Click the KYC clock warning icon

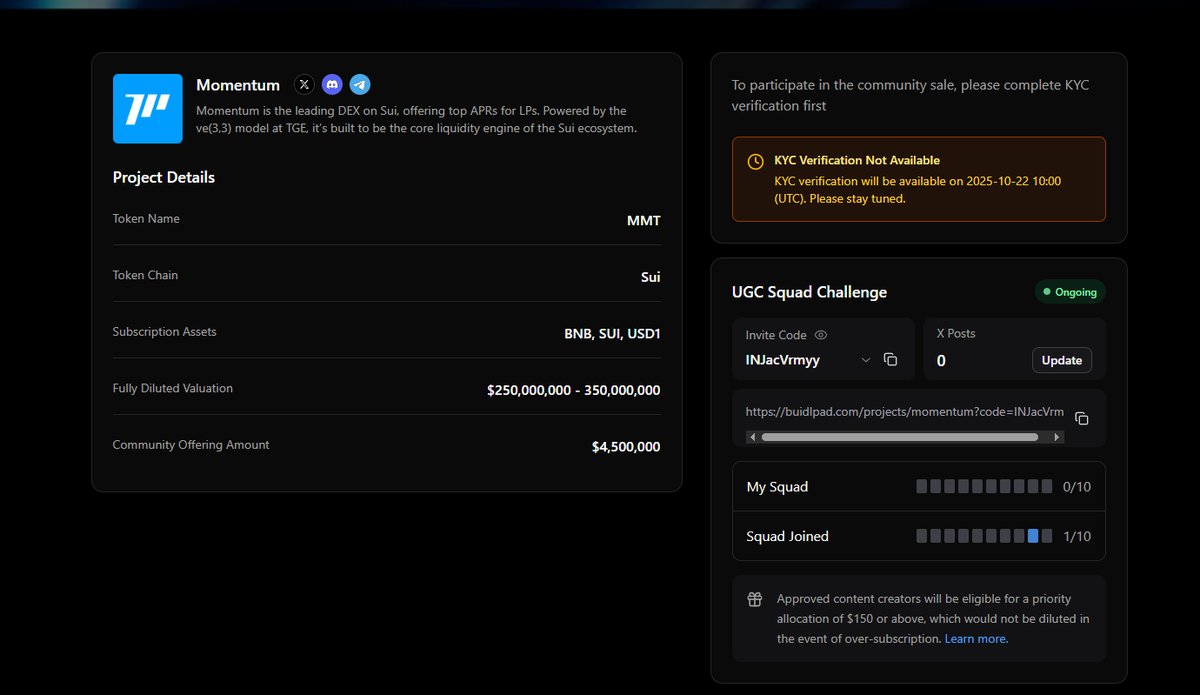pos(756,161)
